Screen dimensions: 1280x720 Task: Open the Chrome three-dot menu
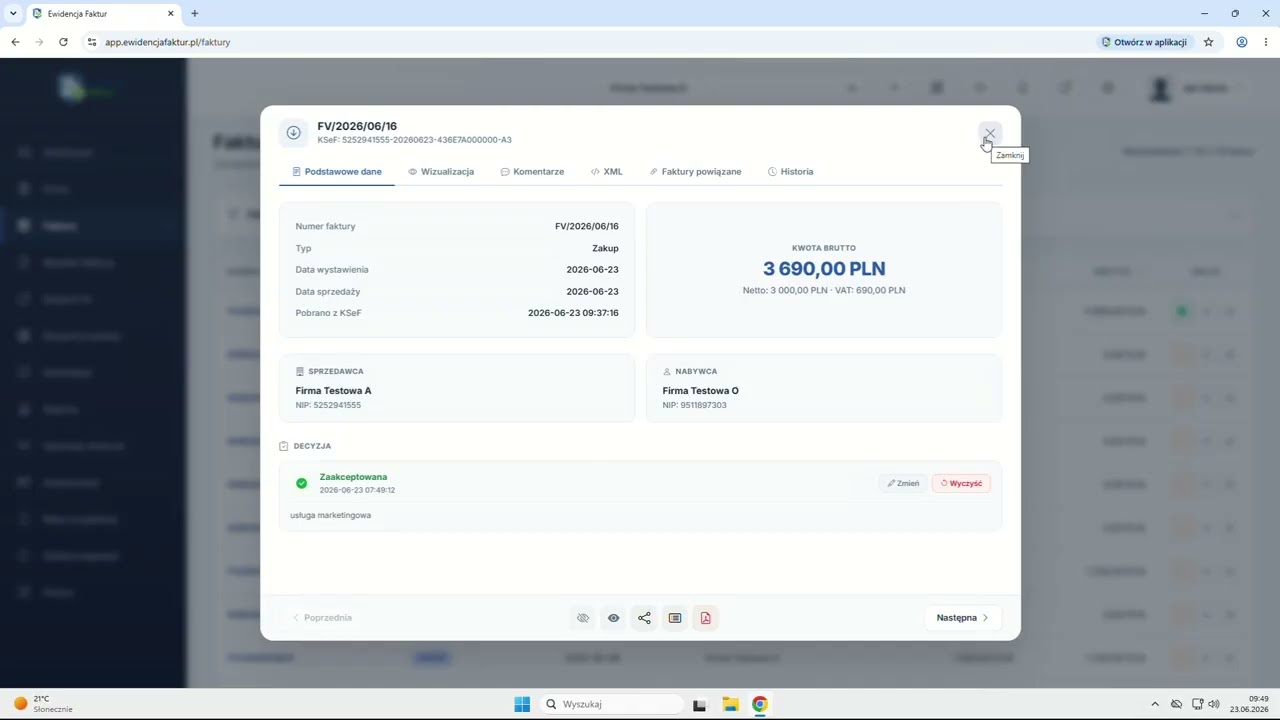click(1266, 42)
